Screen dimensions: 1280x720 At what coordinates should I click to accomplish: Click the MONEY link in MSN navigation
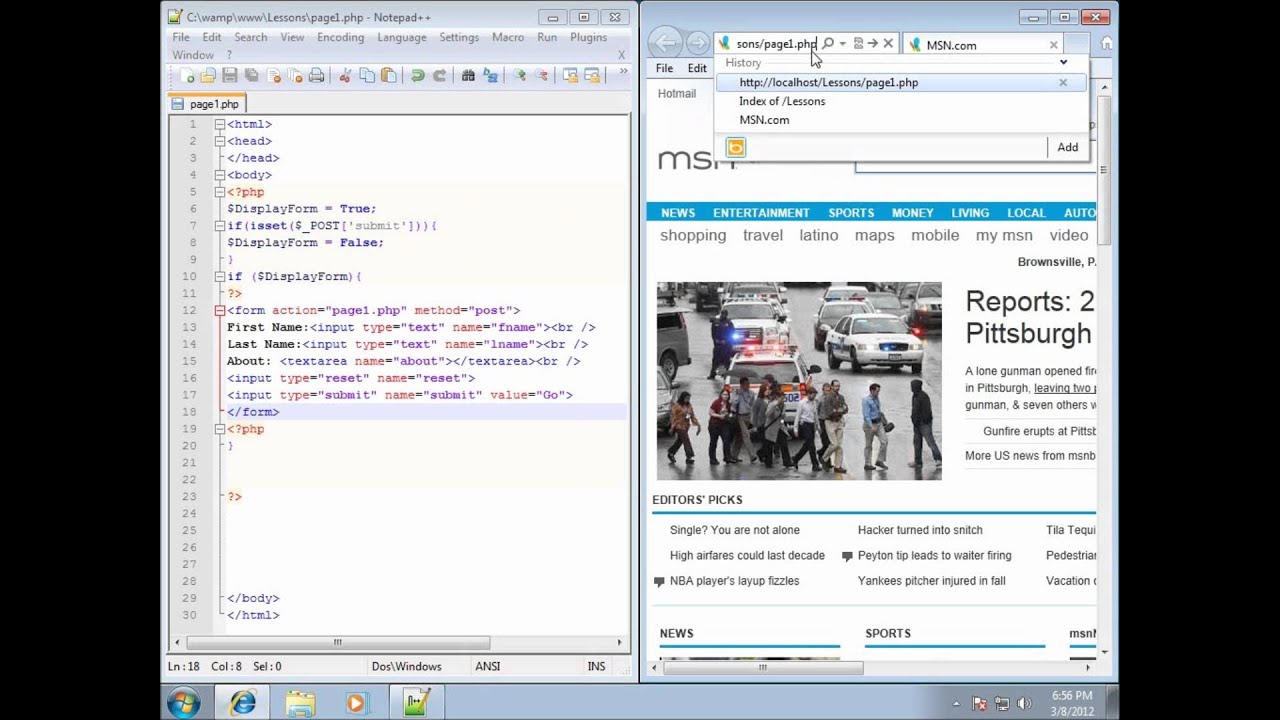click(912, 213)
